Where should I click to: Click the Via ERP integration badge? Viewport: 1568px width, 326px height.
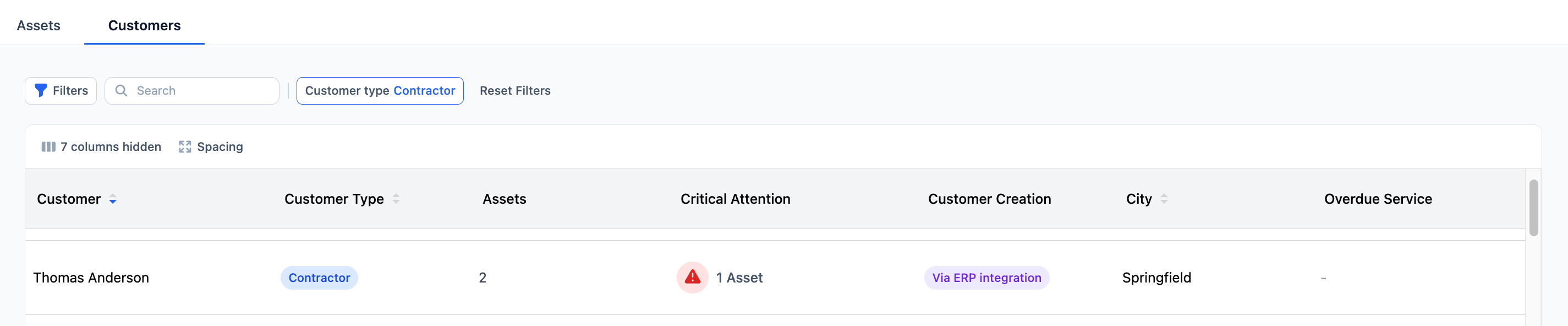pyautogui.click(x=986, y=278)
